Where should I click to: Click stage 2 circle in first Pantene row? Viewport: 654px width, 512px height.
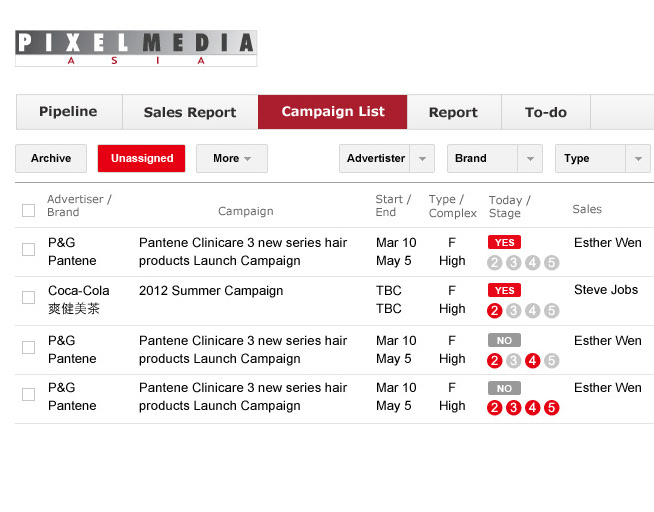pyautogui.click(x=494, y=263)
